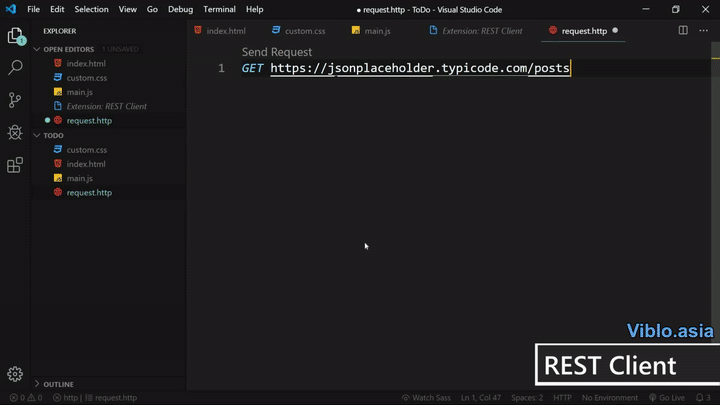
Task: Open the Source Control view icon
Action: point(15,100)
